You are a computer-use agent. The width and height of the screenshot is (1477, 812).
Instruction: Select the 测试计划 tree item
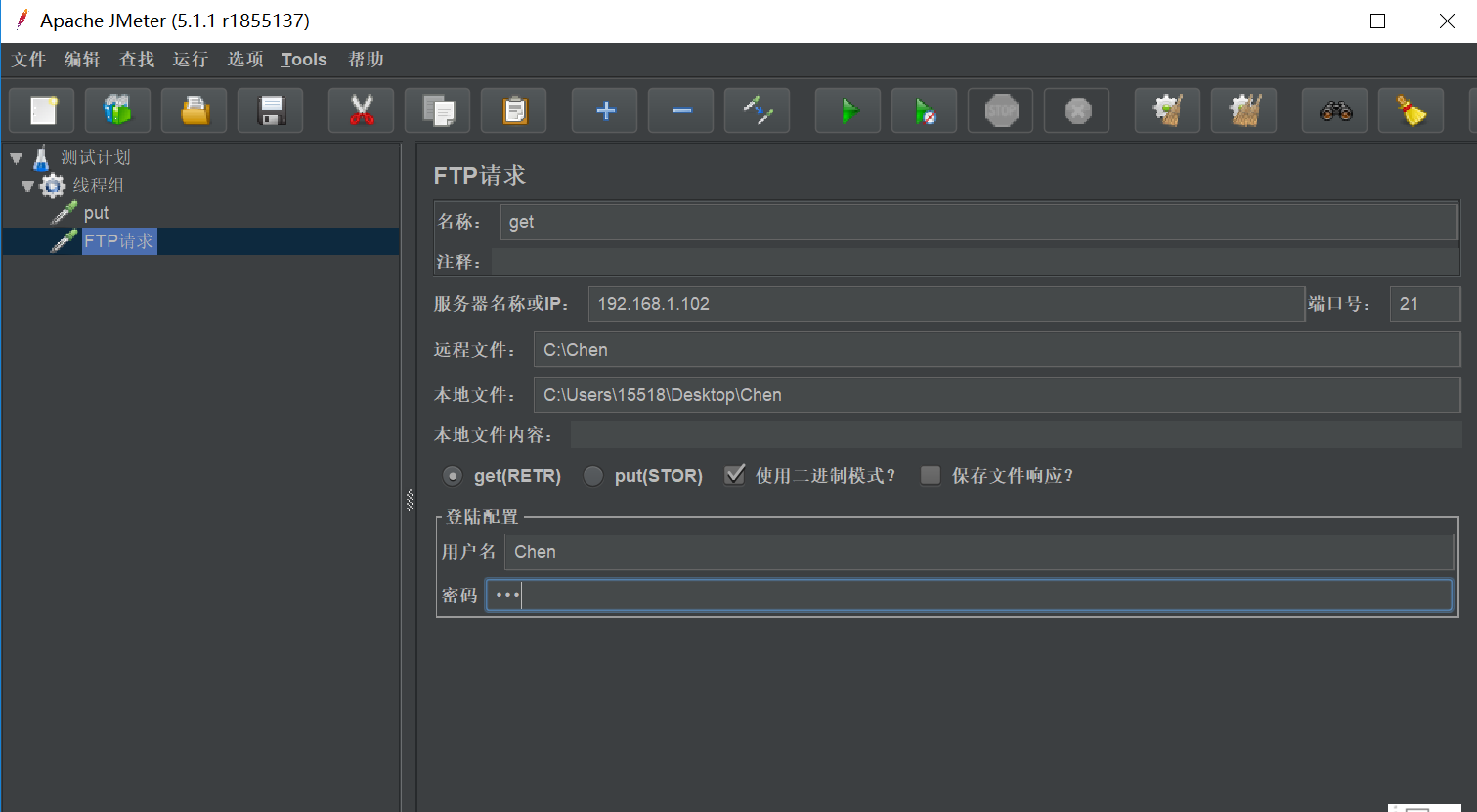[x=96, y=157]
